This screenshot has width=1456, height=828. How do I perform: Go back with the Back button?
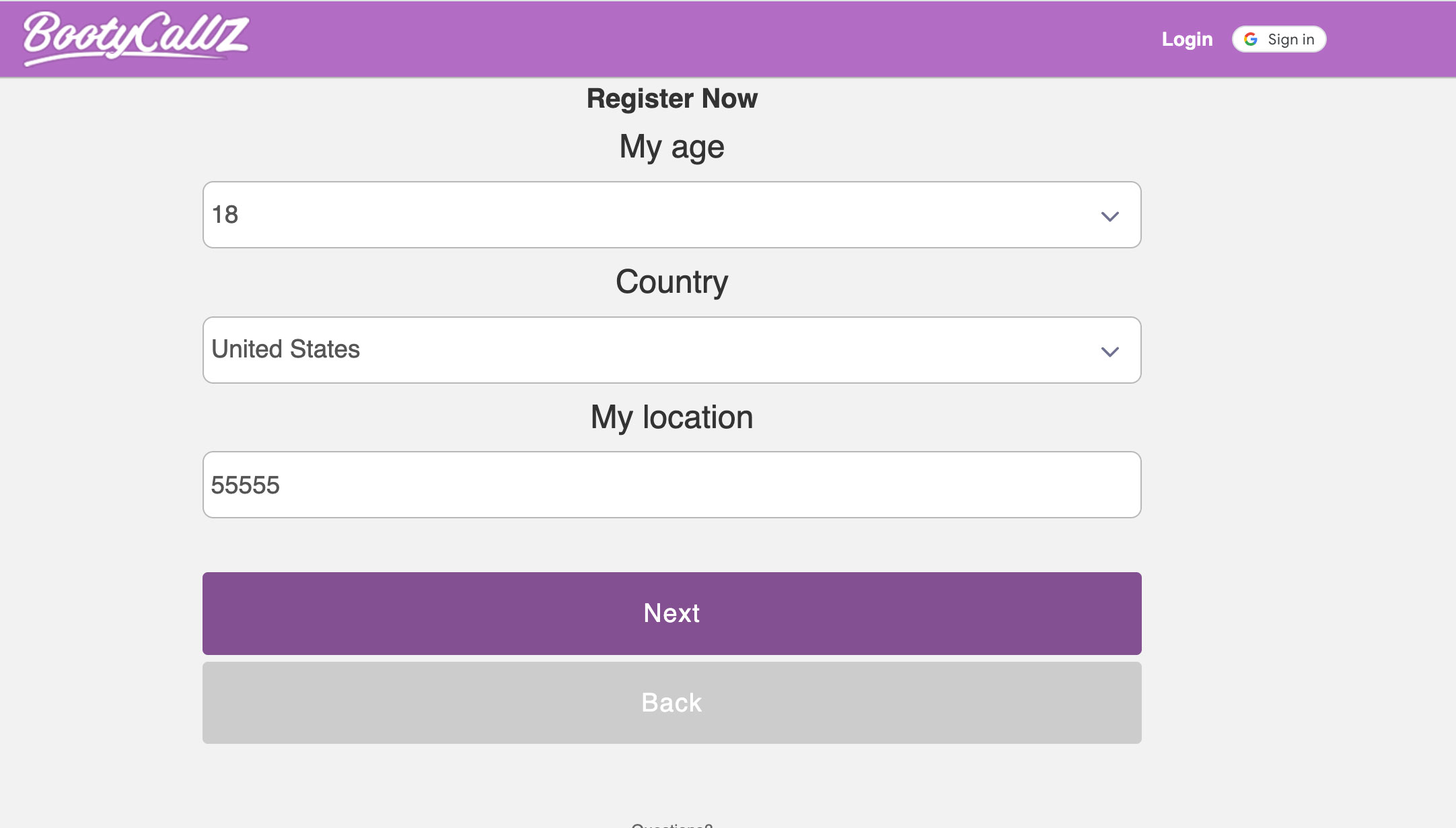(x=671, y=703)
